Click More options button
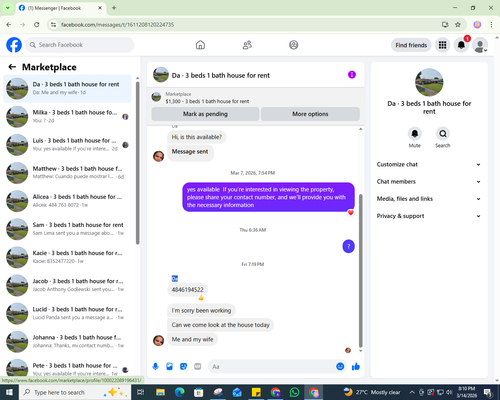The width and height of the screenshot is (500, 400). click(x=310, y=114)
